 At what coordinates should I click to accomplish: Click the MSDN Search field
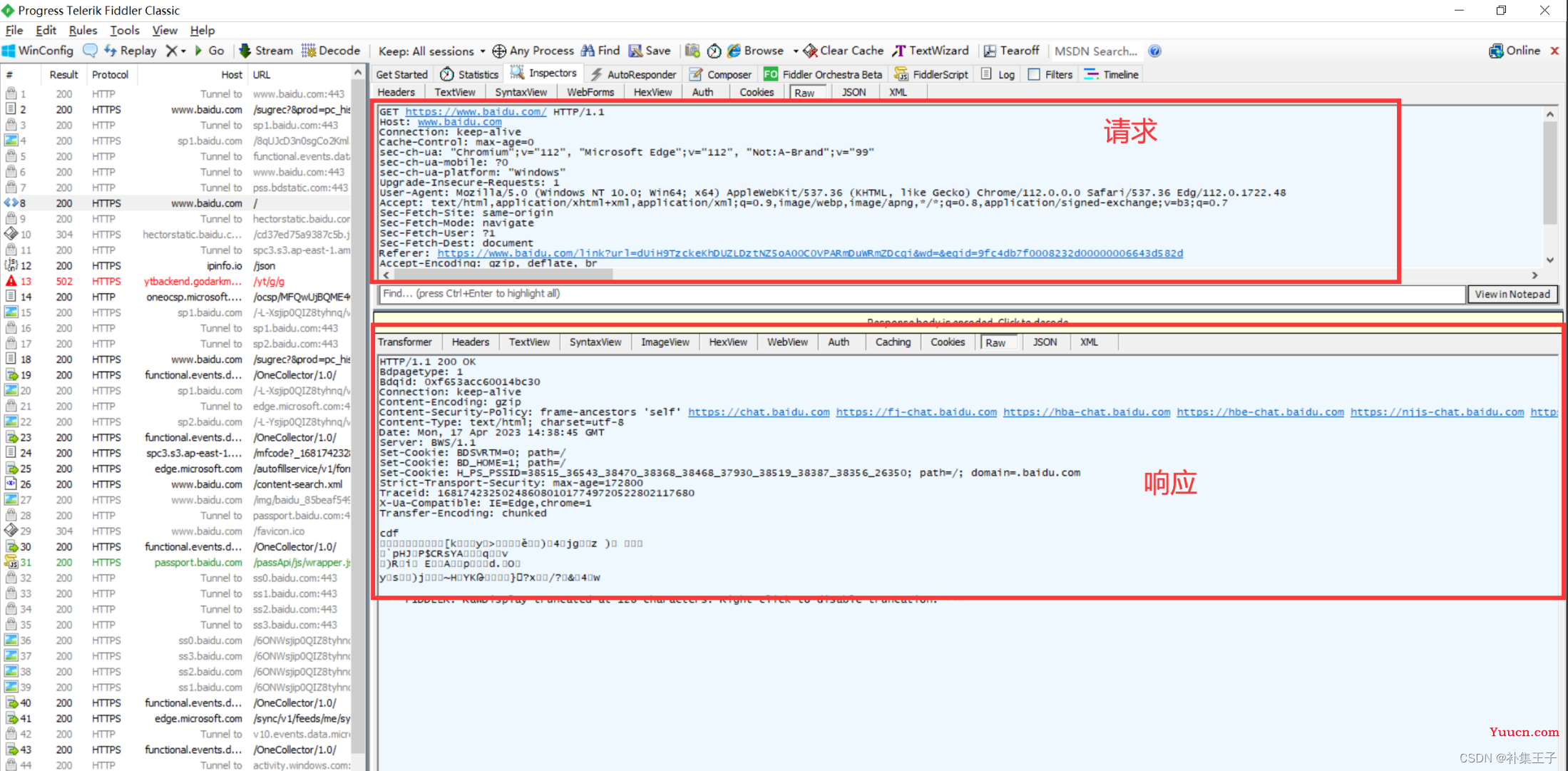coord(1096,51)
